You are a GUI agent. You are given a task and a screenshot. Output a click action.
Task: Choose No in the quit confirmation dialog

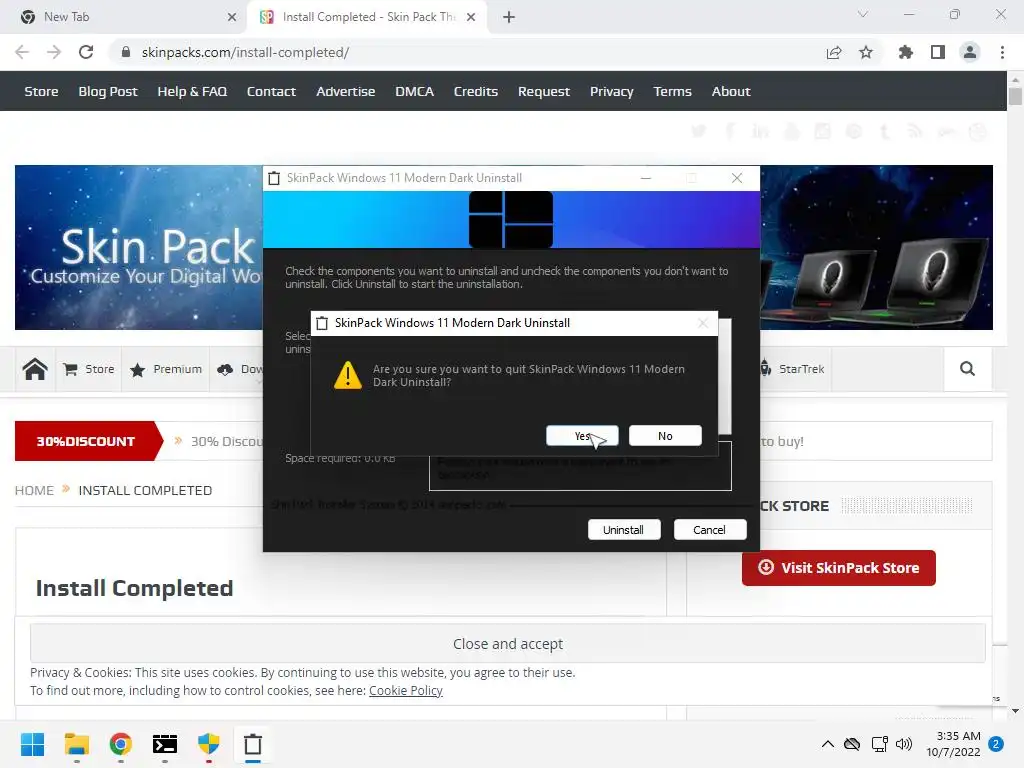665,436
